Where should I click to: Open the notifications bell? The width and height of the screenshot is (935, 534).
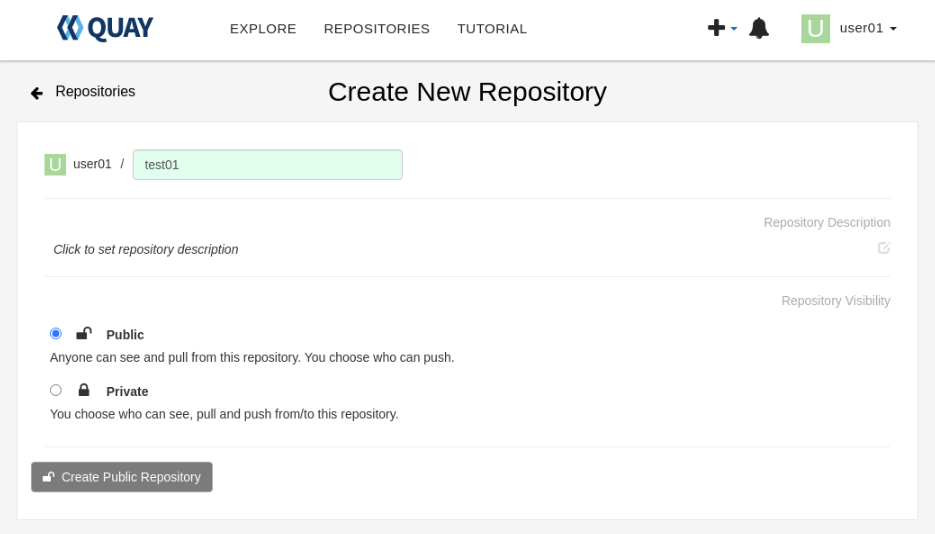pyautogui.click(x=759, y=28)
